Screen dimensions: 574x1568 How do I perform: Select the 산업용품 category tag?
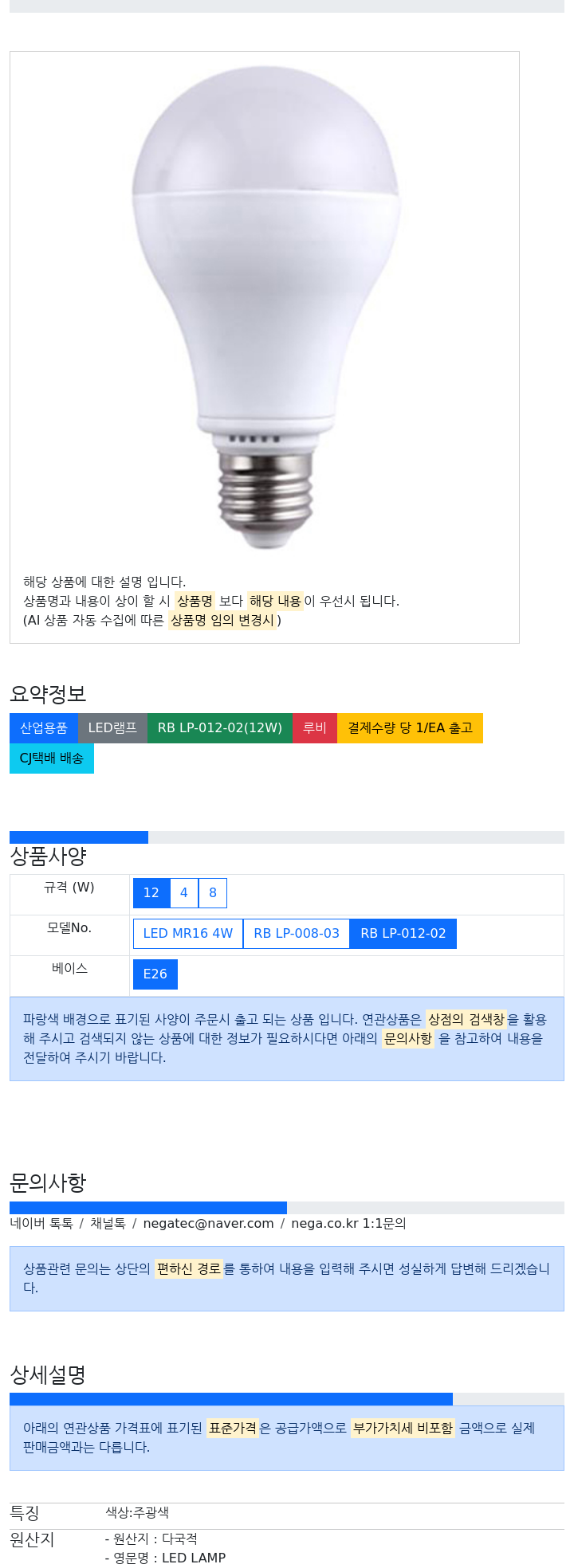pyautogui.click(x=44, y=728)
